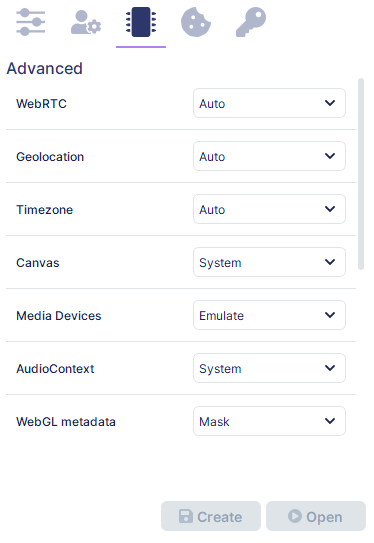Click the vertical scrollbar of settings list

361,174
